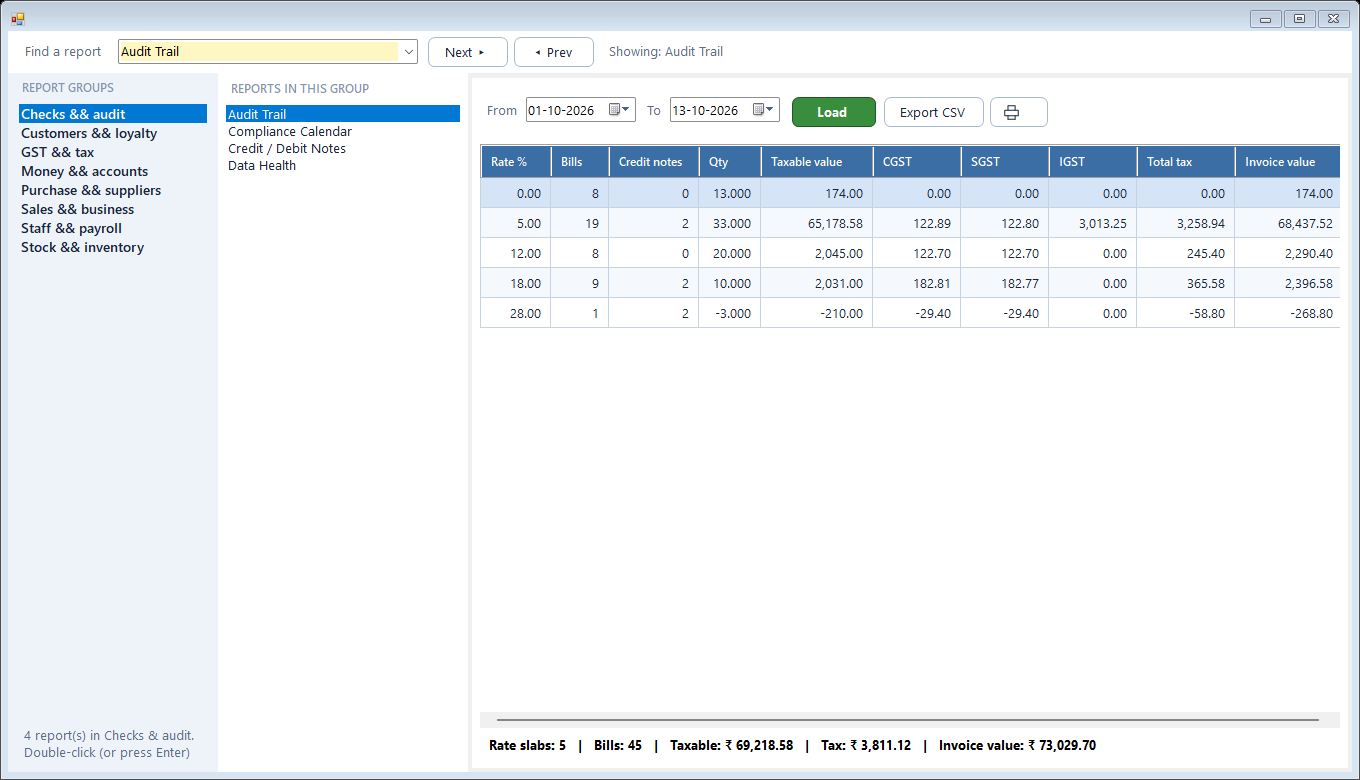Open the Credit / Debit Notes report
The width and height of the screenshot is (1360, 780).
[x=287, y=148]
